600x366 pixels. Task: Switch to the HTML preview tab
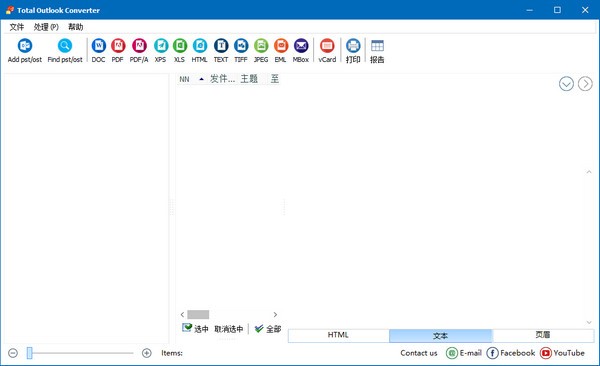[338, 335]
